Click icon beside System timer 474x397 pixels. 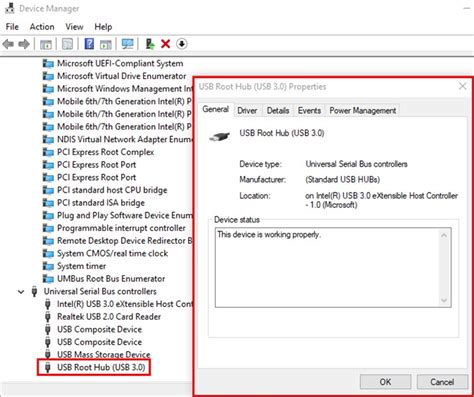click(x=48, y=266)
